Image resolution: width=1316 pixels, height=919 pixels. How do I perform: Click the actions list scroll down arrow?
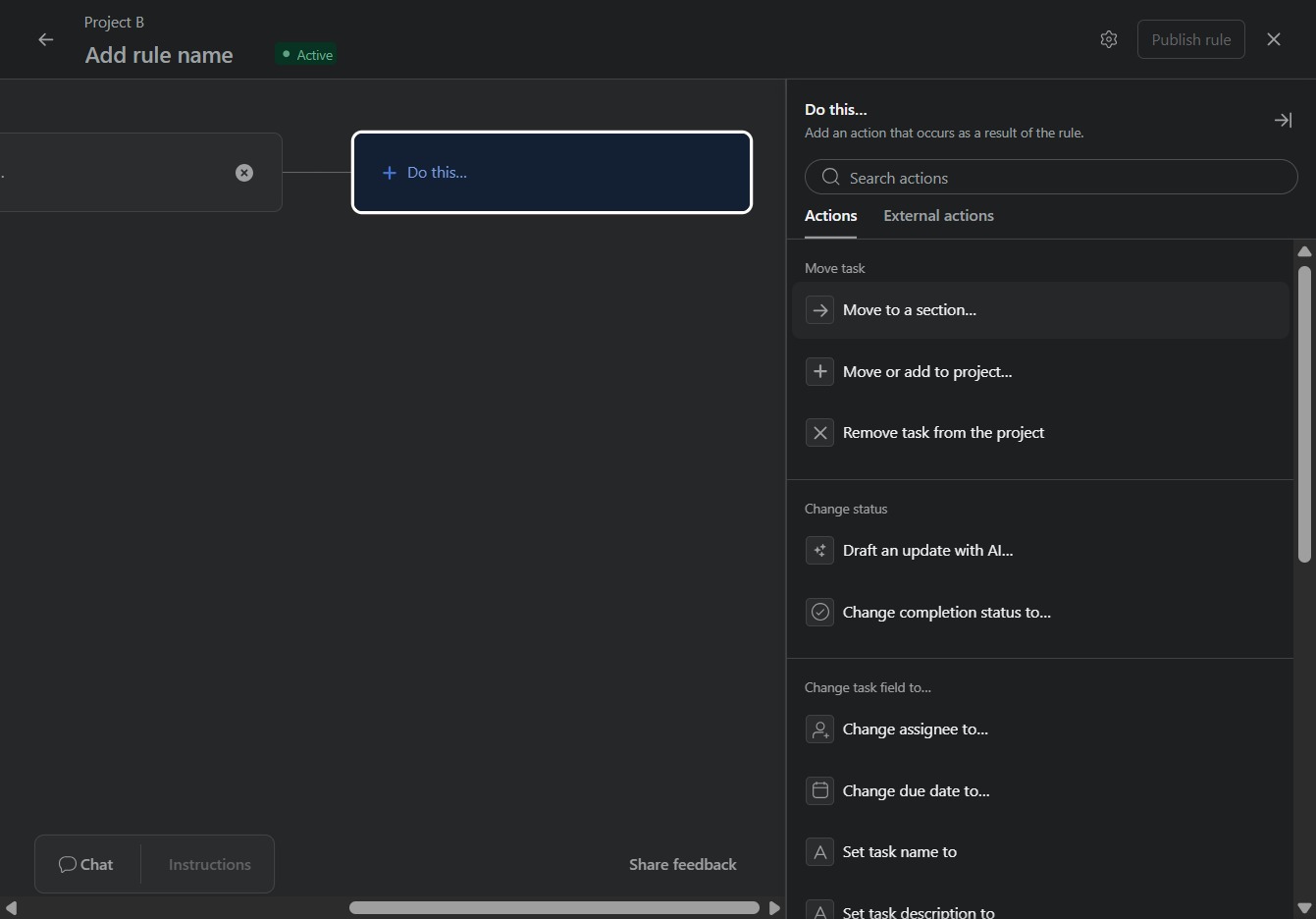(x=1304, y=908)
